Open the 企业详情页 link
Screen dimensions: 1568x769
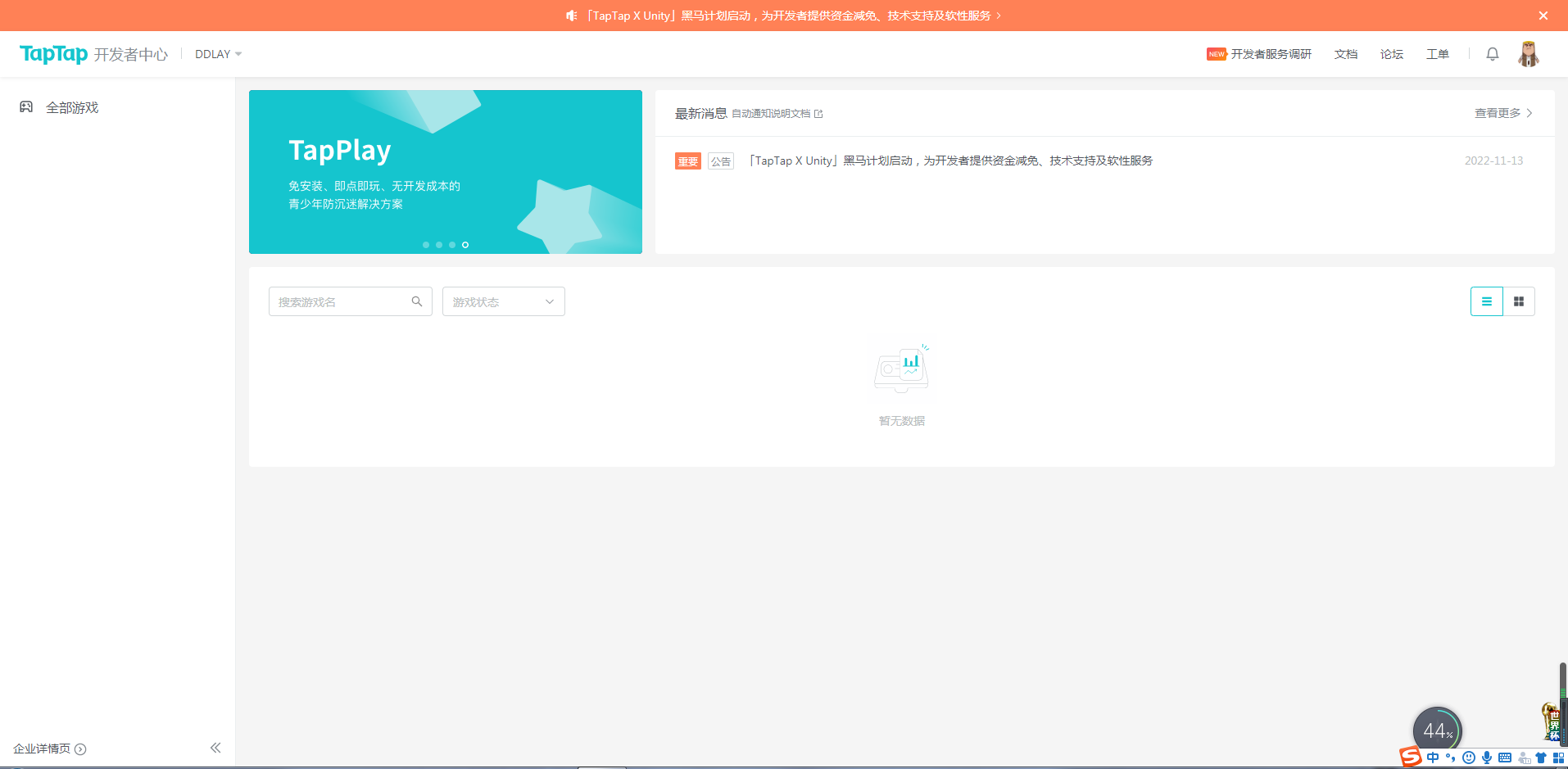point(49,749)
